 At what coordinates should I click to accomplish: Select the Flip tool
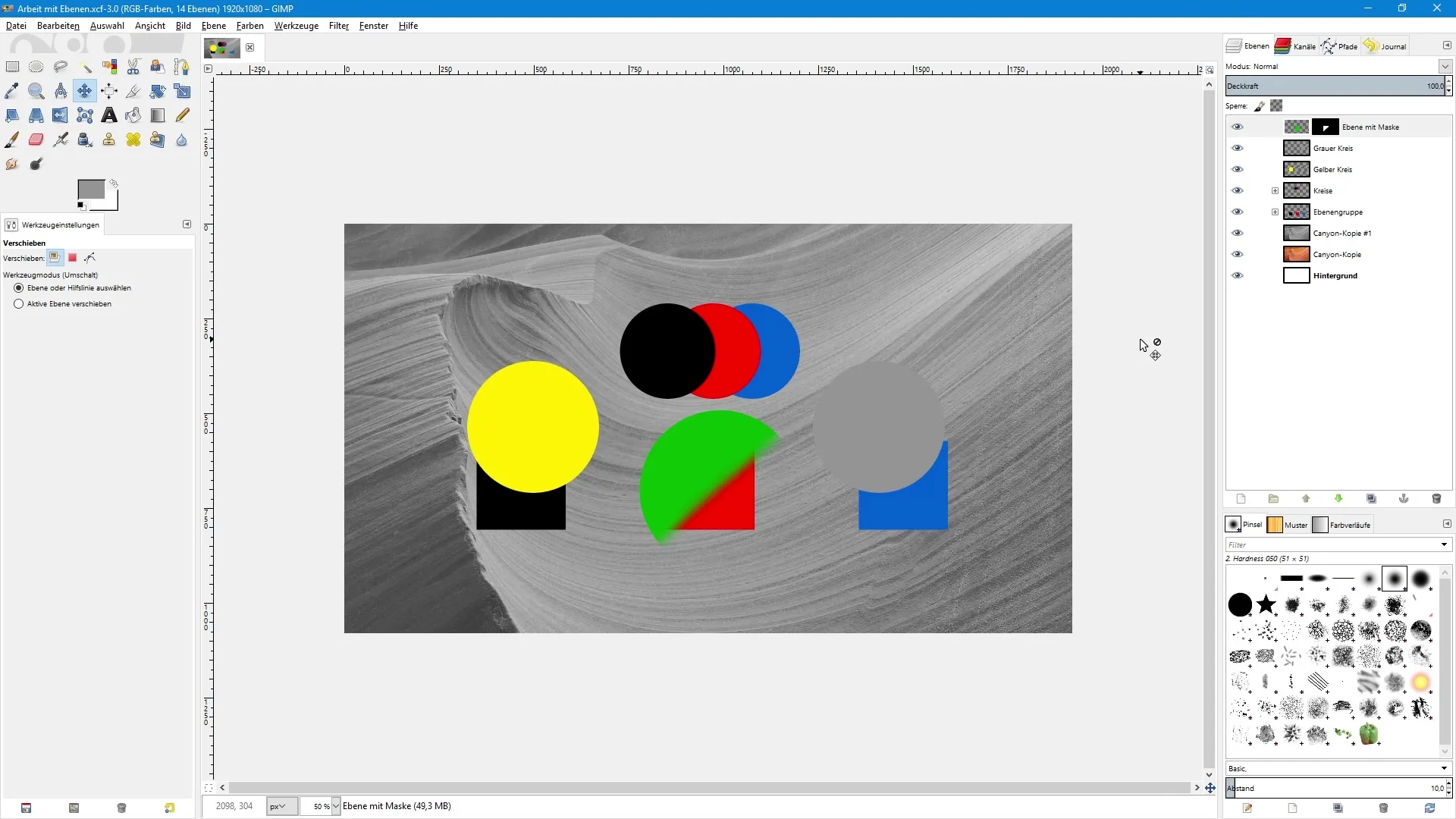[x=61, y=115]
